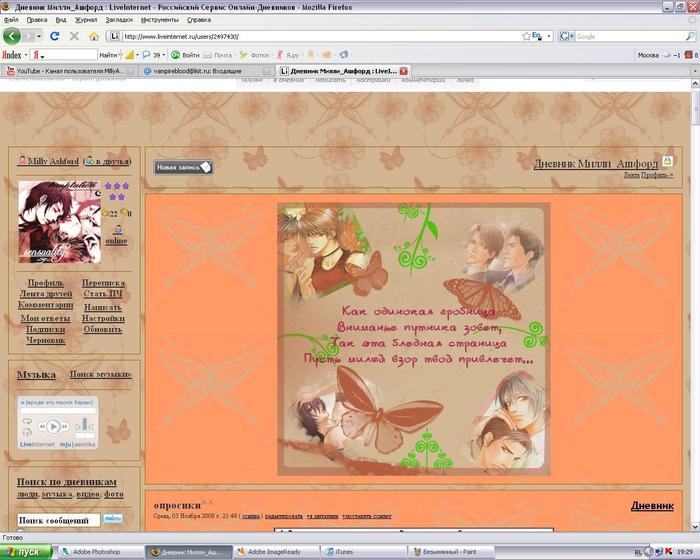Close the Дневник Милли_Ашфорд tab
700x560 pixels.
[404, 71]
